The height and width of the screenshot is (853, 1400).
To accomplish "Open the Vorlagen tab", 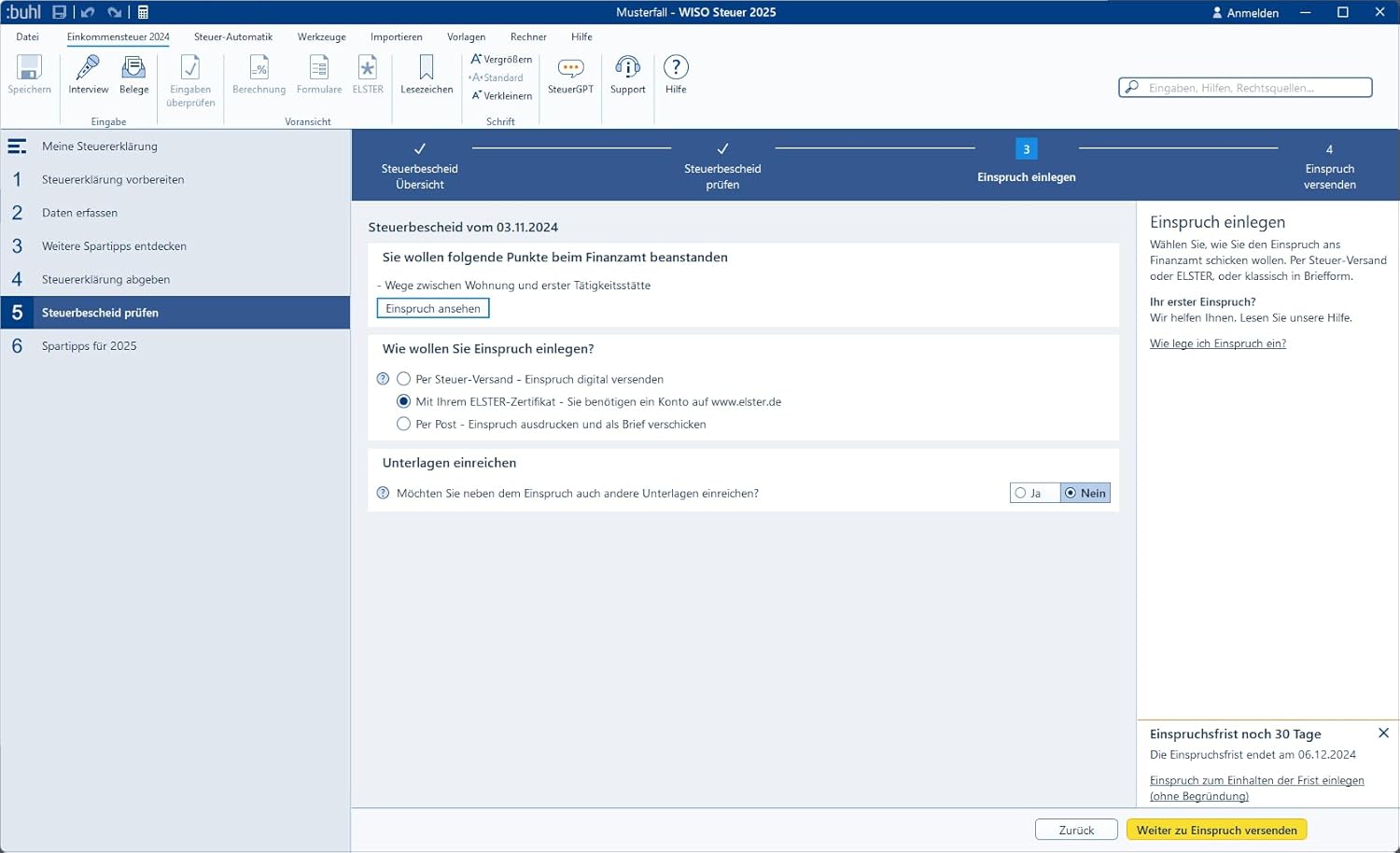I will click(x=467, y=36).
